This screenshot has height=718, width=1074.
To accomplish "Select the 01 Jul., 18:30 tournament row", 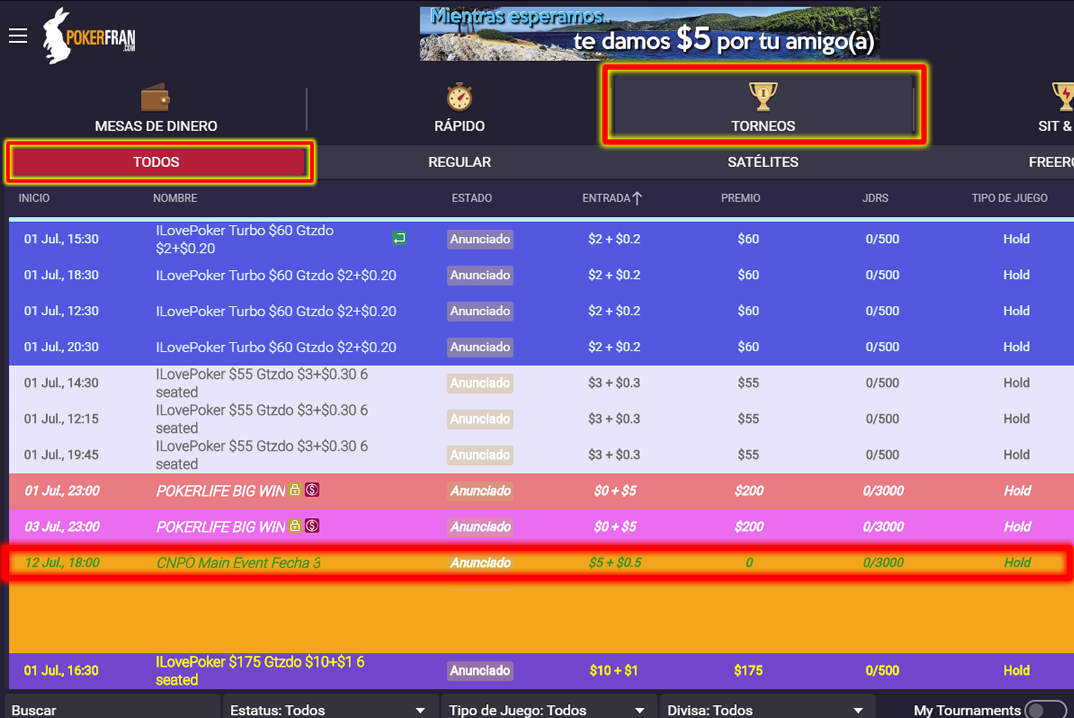I will point(541,275).
